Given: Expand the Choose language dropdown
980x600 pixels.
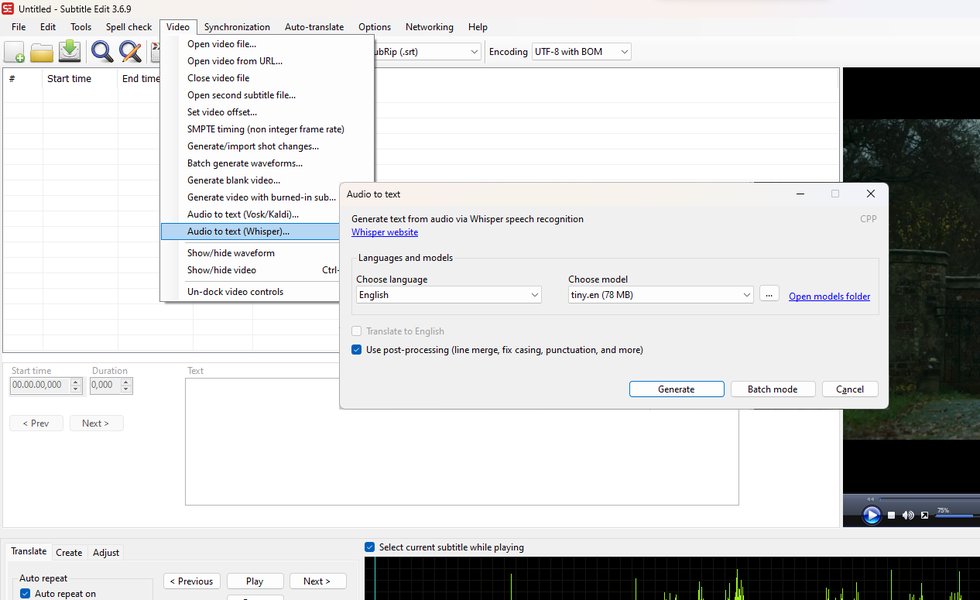Looking at the screenshot, I should [448, 295].
